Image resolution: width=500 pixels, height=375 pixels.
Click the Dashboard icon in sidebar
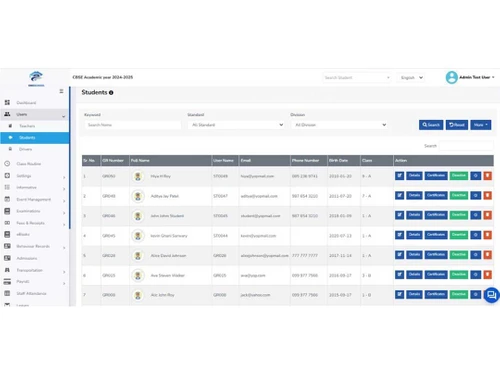[x=7, y=102]
